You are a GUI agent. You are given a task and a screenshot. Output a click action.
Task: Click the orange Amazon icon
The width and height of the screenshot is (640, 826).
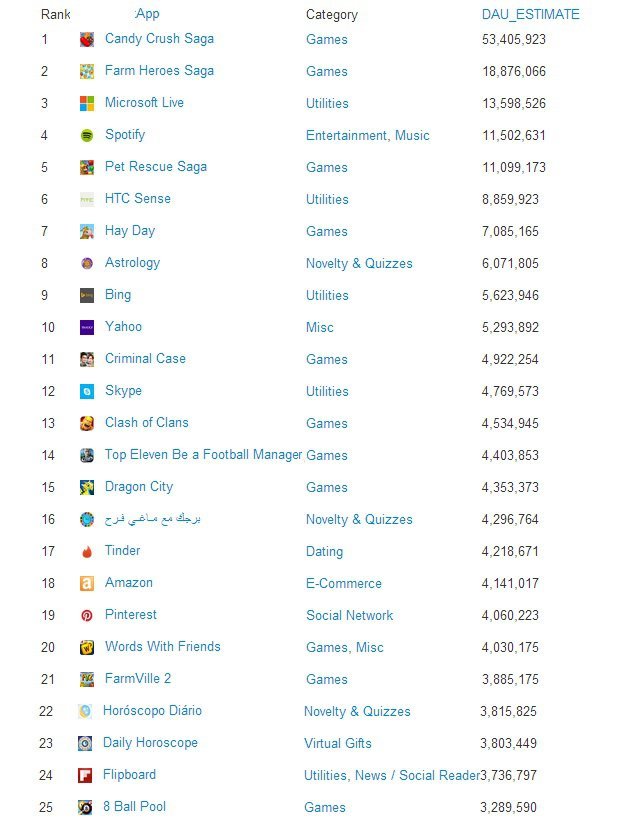87,583
